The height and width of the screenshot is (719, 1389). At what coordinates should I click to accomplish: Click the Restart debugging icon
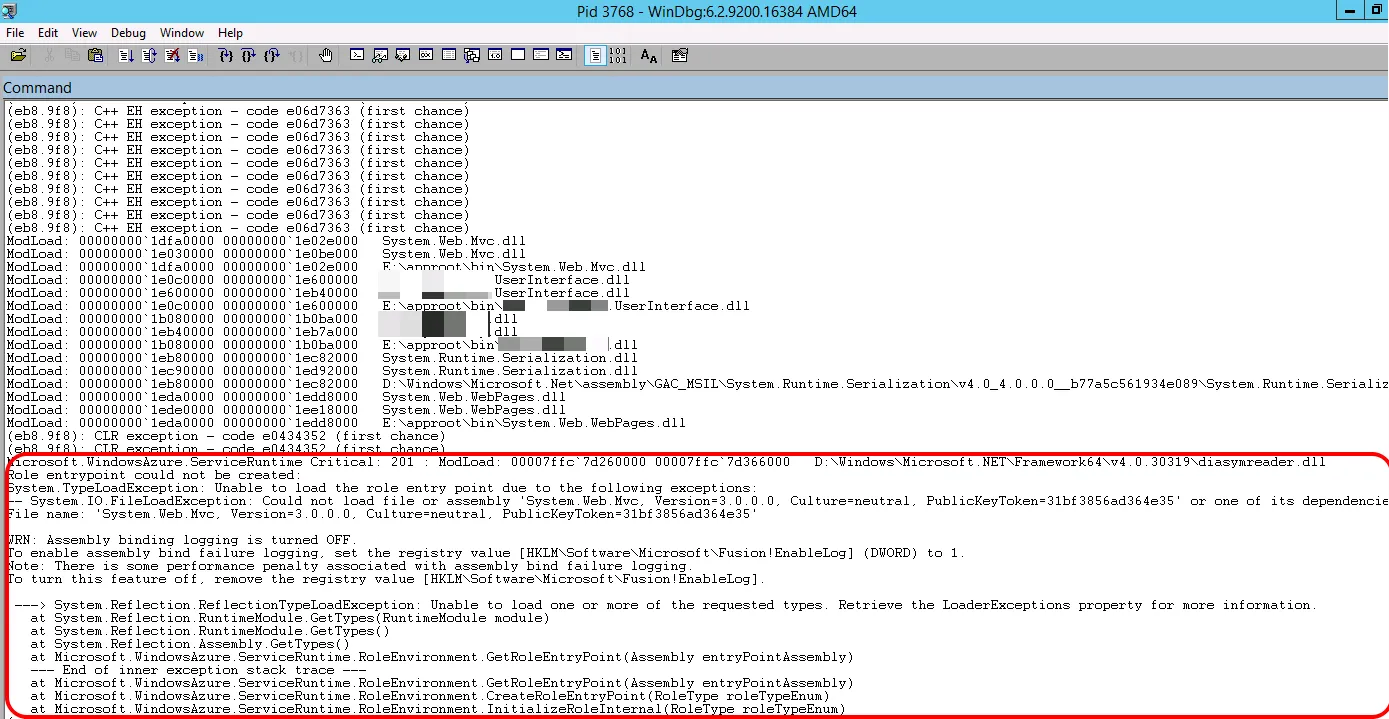coord(149,56)
